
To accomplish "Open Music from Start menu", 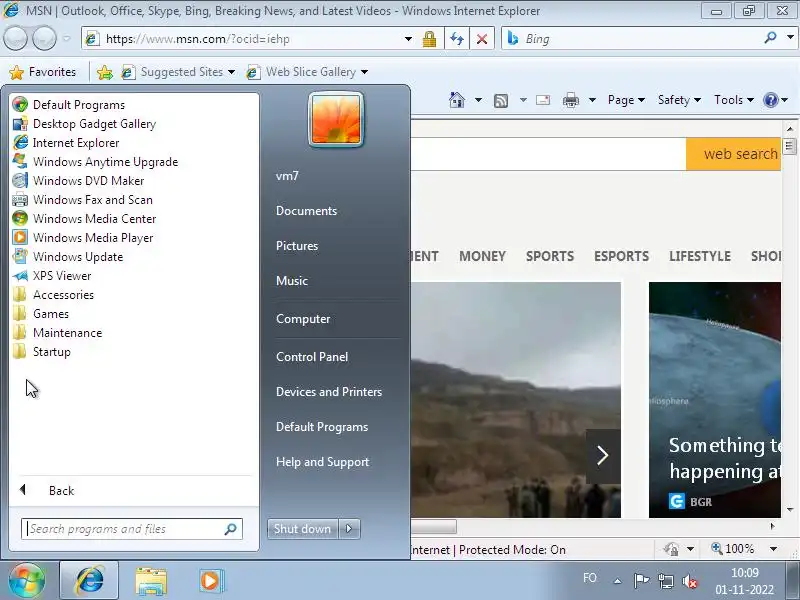I will [x=292, y=281].
